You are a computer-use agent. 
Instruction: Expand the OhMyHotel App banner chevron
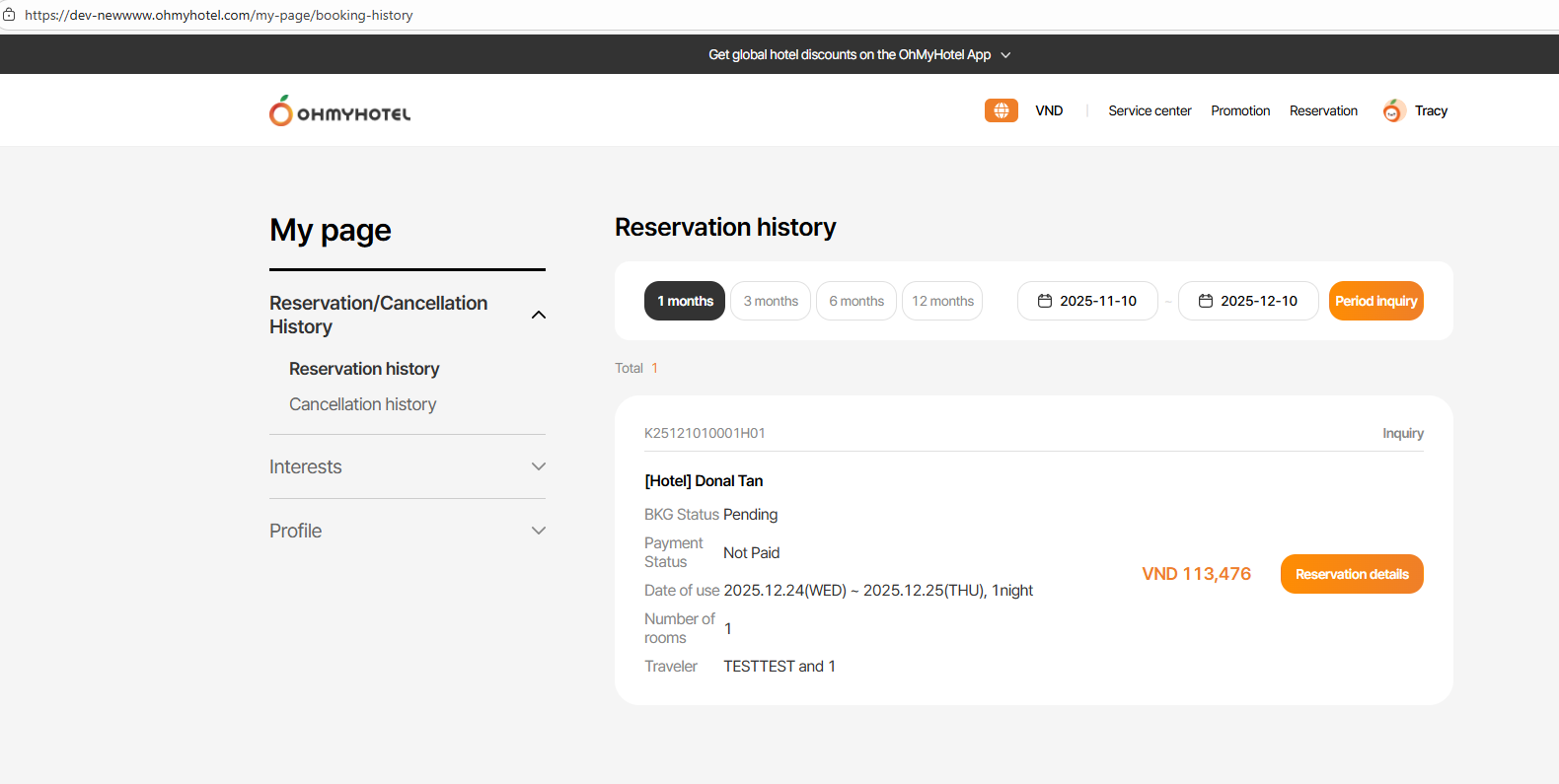tap(1005, 55)
